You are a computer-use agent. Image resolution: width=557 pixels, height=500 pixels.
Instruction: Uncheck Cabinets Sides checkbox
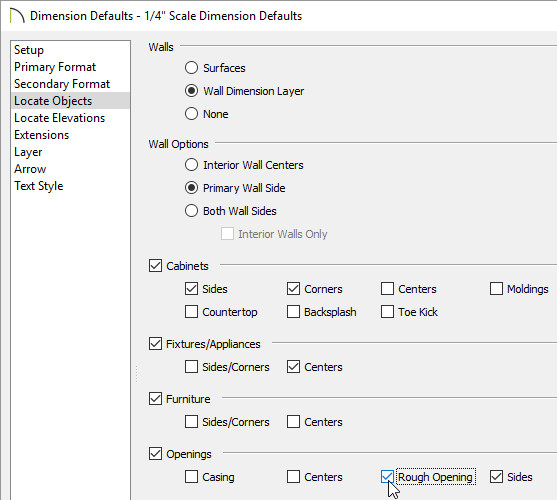coord(191,289)
